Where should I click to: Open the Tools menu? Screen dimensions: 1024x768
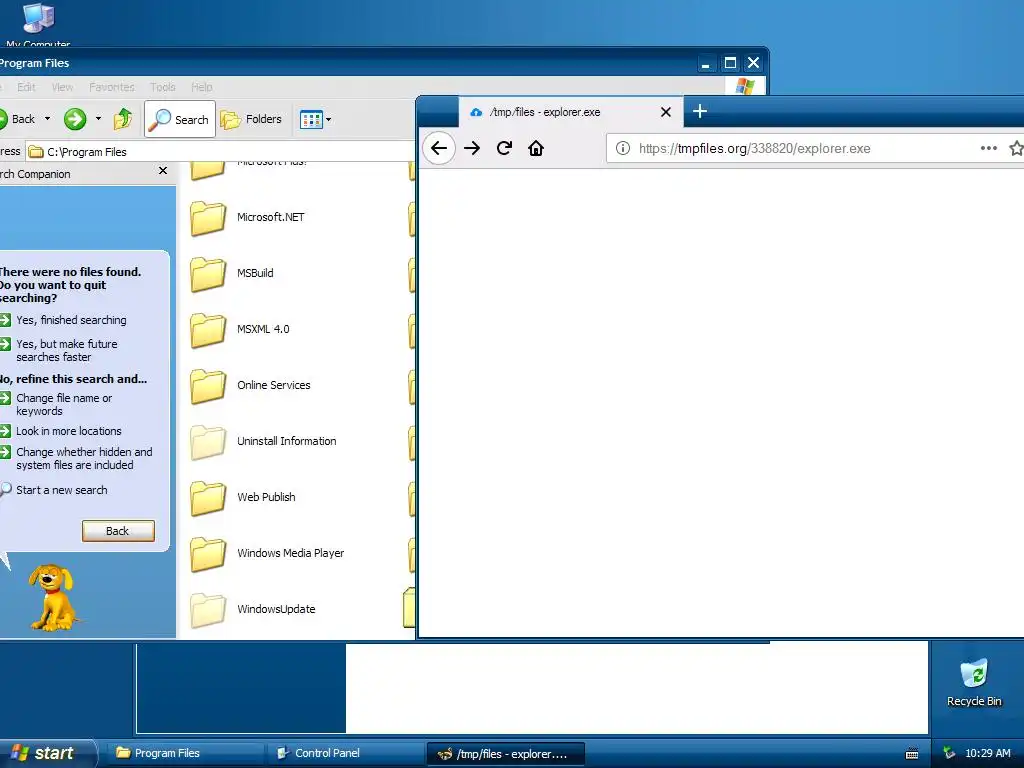pos(163,87)
